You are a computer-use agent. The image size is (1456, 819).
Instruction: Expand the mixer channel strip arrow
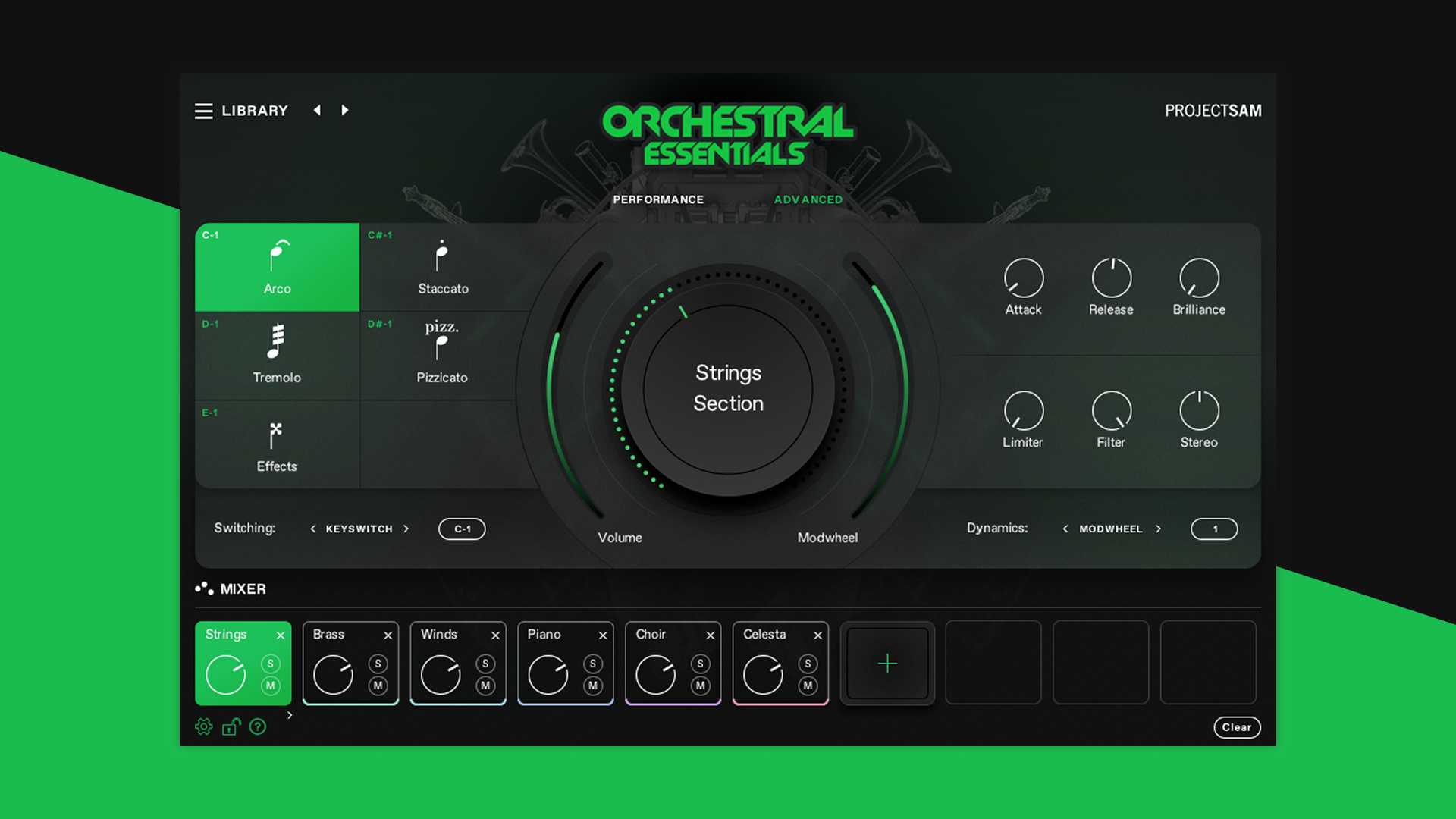coord(289,714)
